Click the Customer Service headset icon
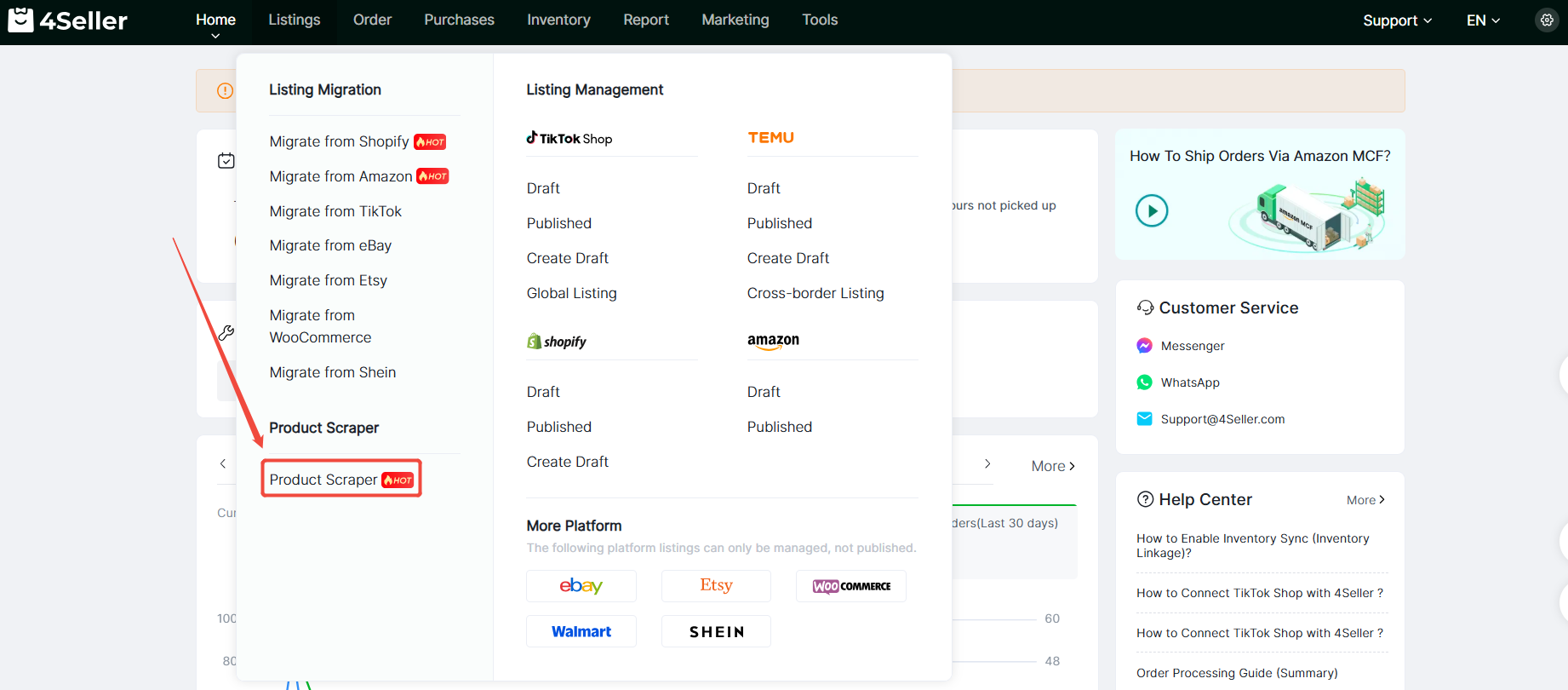Viewport: 1568px width, 690px height. (x=1146, y=308)
